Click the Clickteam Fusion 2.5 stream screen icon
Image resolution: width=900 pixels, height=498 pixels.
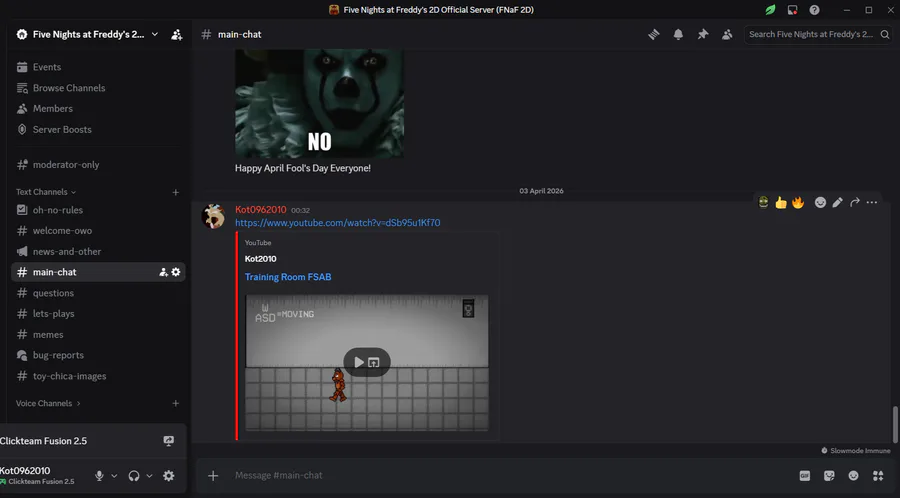tap(169, 441)
